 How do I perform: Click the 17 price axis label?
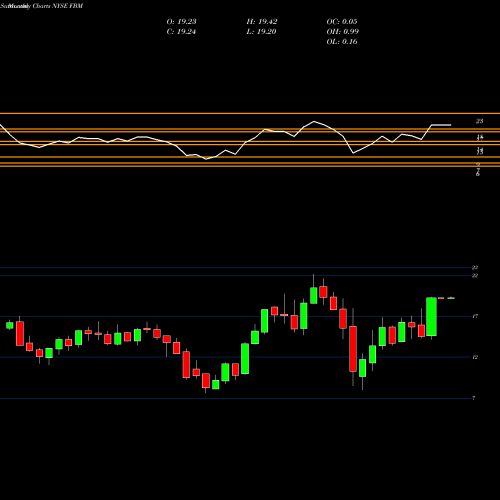[475, 316]
